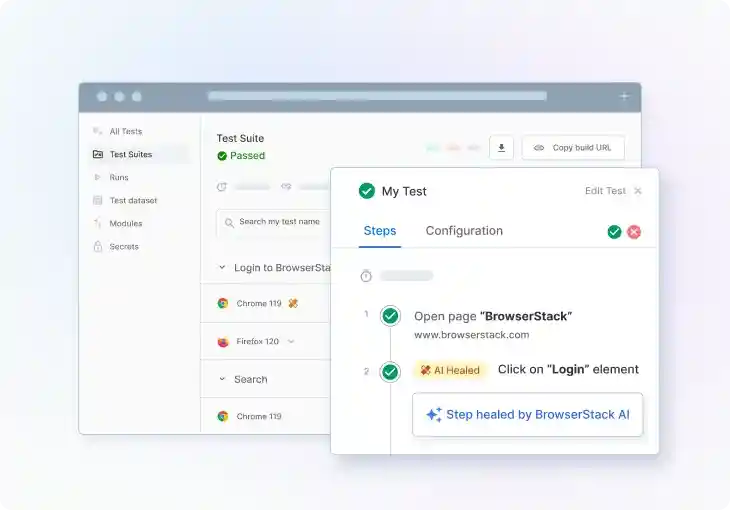Screen dimensions: 730x510
Task: Select Click on Login element step
Action: pos(568,370)
